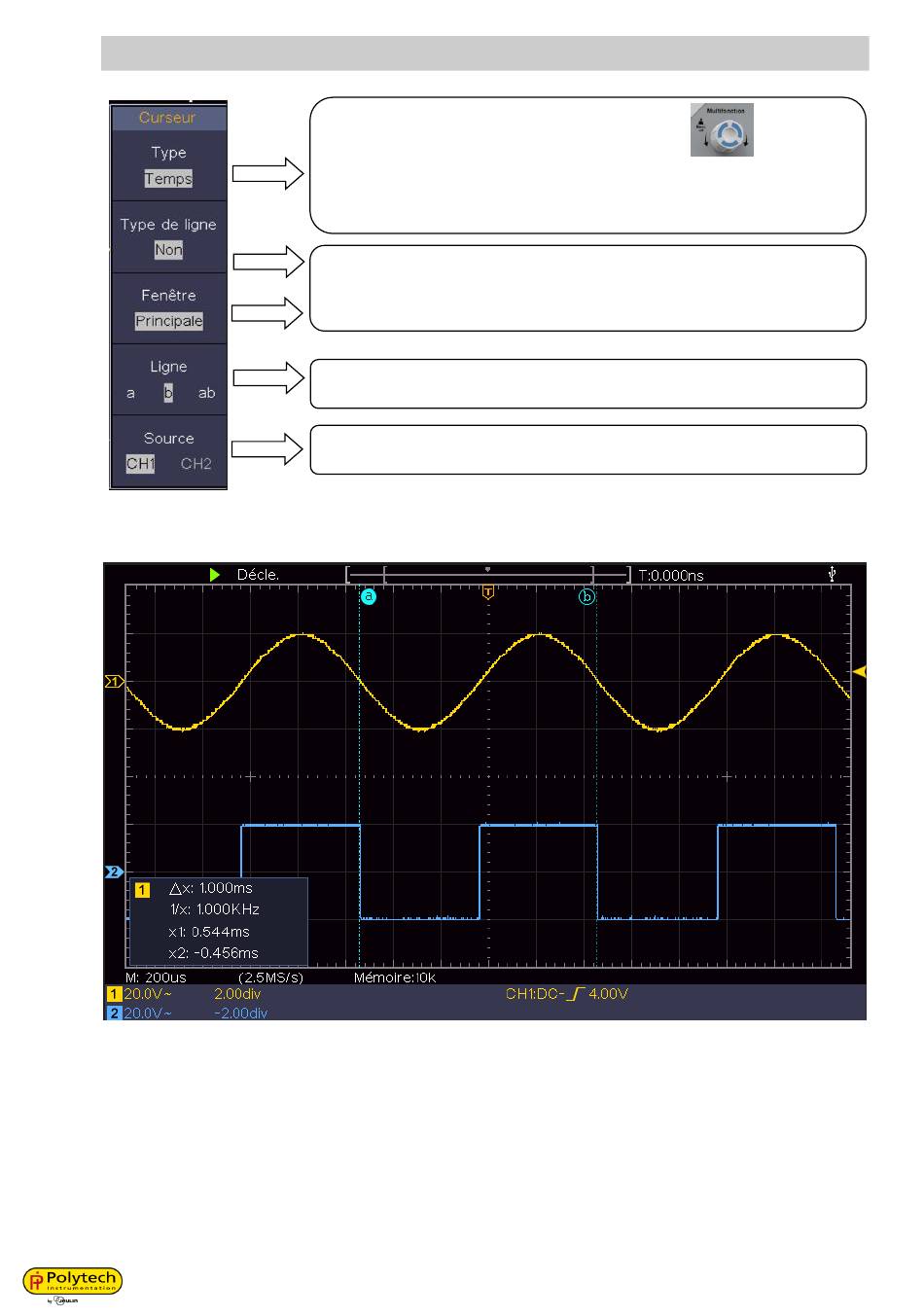Click the green run triangle icon
Viewport: 924px width, 1316px height.
pos(215,575)
